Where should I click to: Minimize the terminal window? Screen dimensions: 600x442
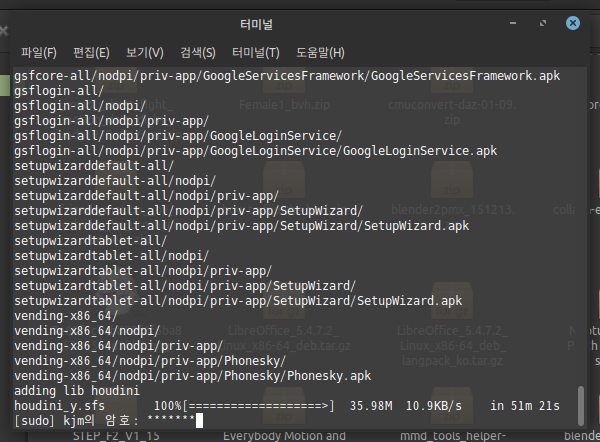point(513,23)
